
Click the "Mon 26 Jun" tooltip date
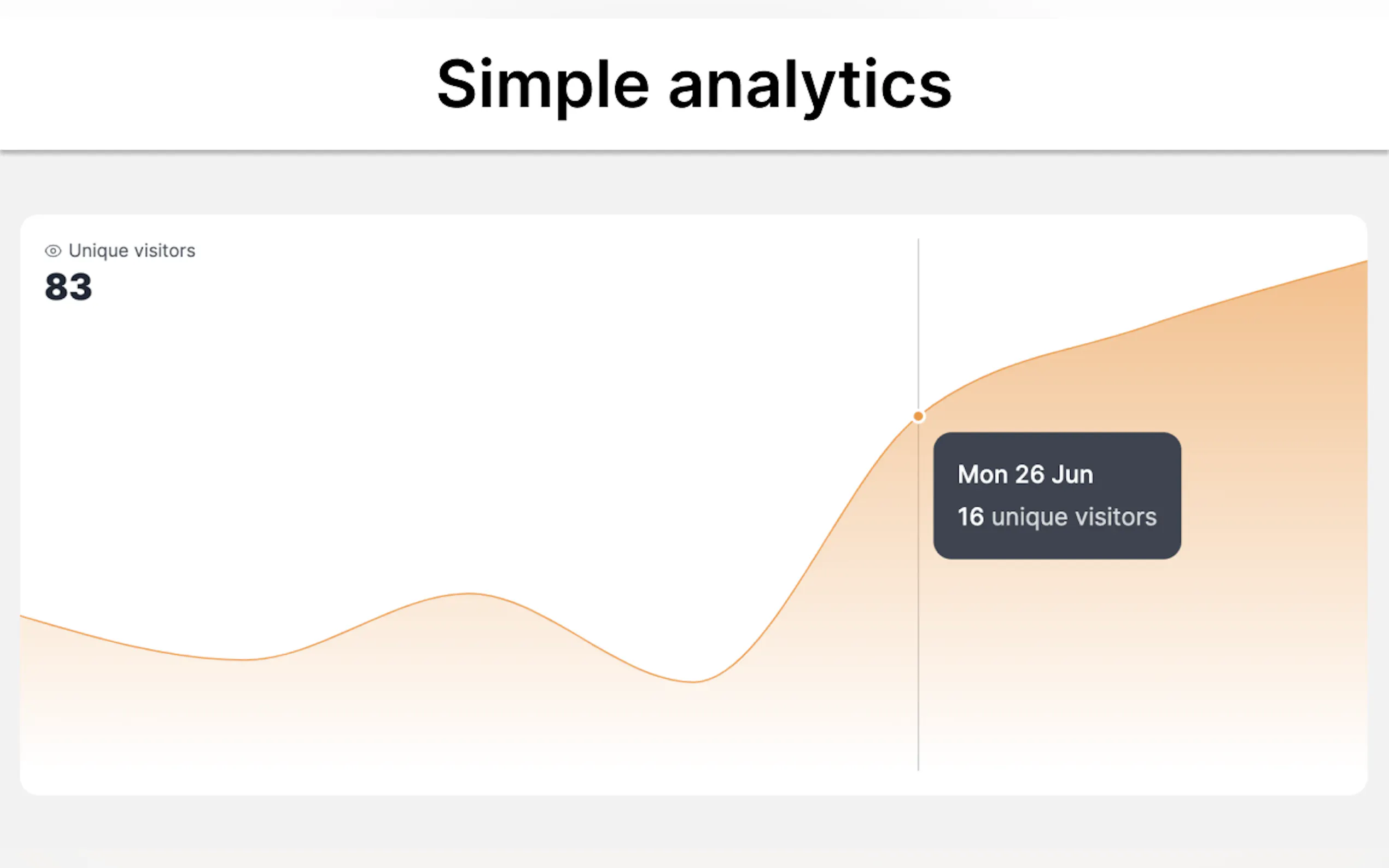pos(1025,475)
